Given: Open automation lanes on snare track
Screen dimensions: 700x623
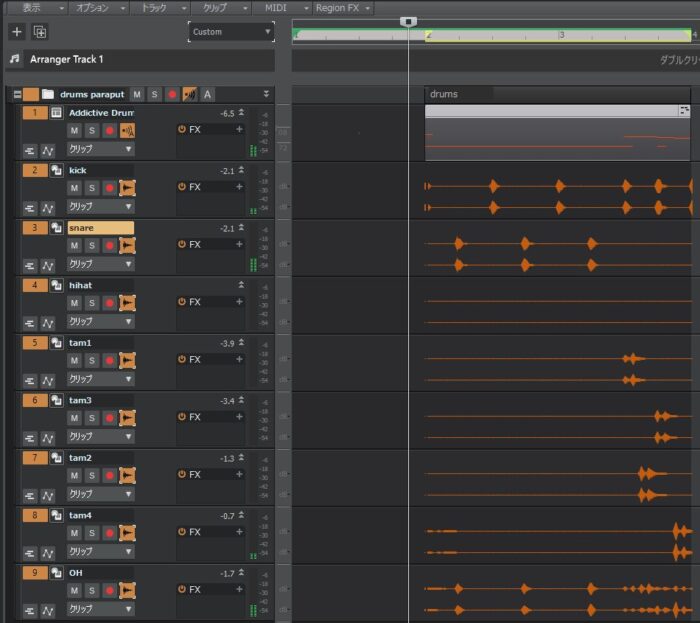Looking at the screenshot, I should click(x=48, y=266).
